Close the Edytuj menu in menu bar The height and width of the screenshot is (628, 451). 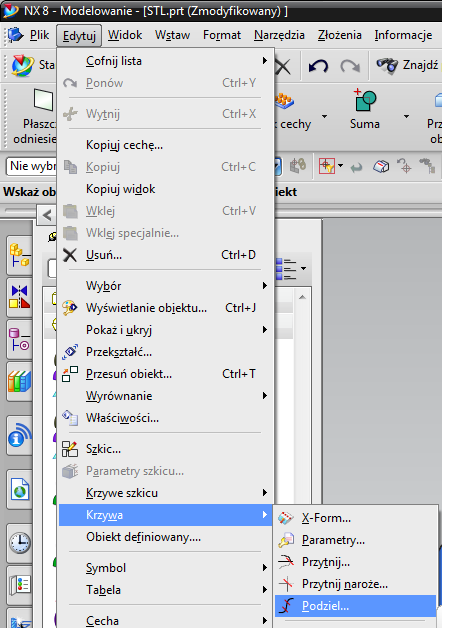(79, 36)
